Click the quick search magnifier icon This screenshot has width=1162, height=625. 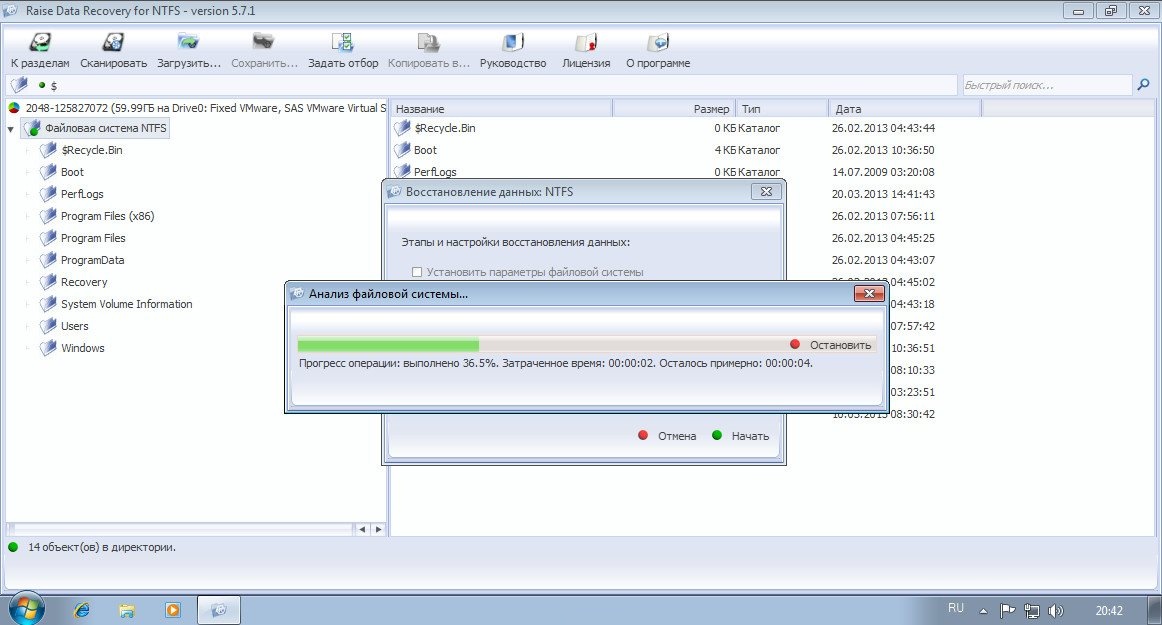point(1143,85)
